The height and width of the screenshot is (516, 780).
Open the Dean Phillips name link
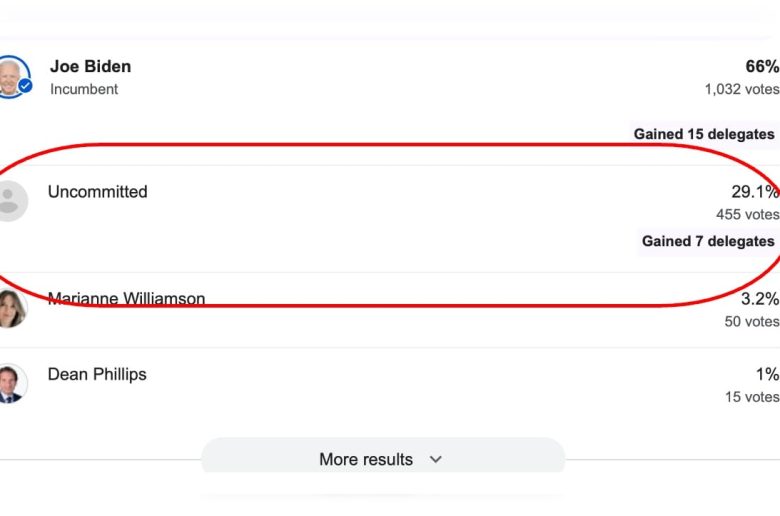[x=97, y=374]
